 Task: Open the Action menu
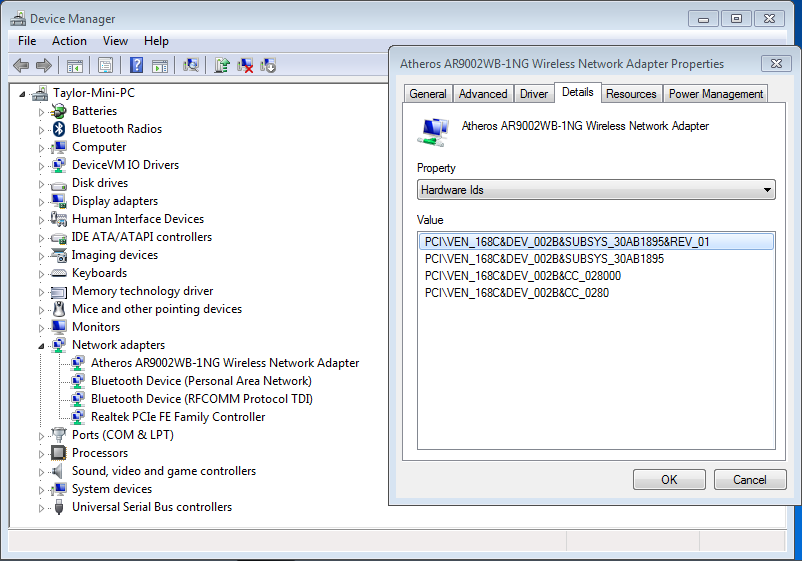coord(69,41)
